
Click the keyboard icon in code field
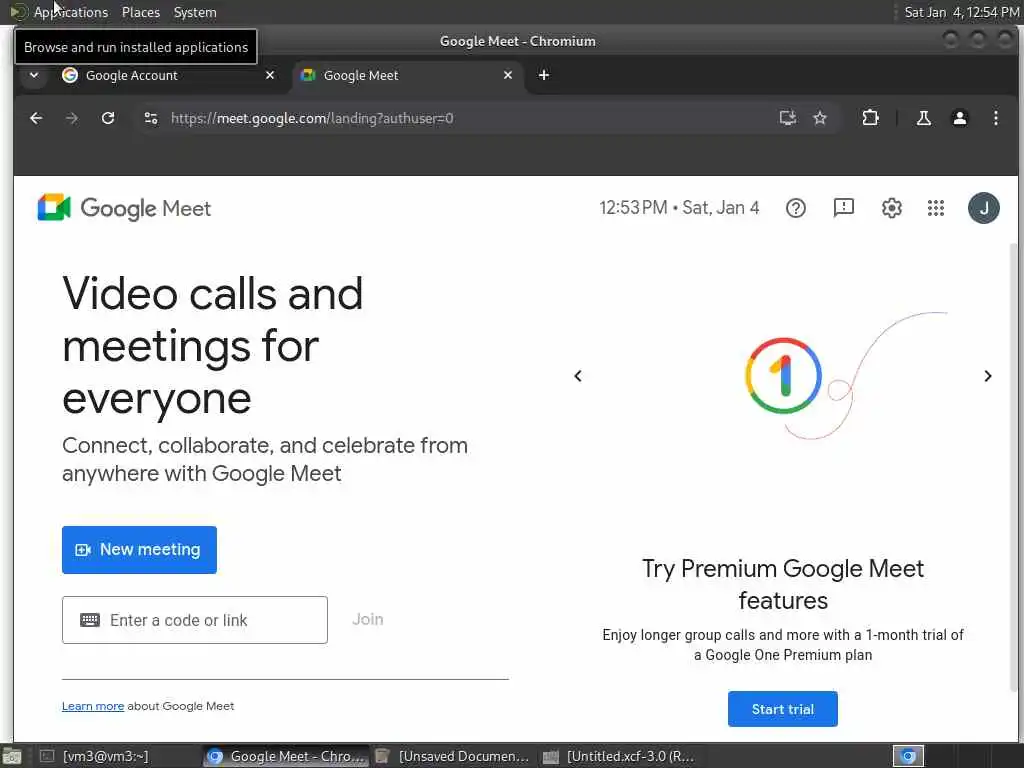(x=89, y=620)
